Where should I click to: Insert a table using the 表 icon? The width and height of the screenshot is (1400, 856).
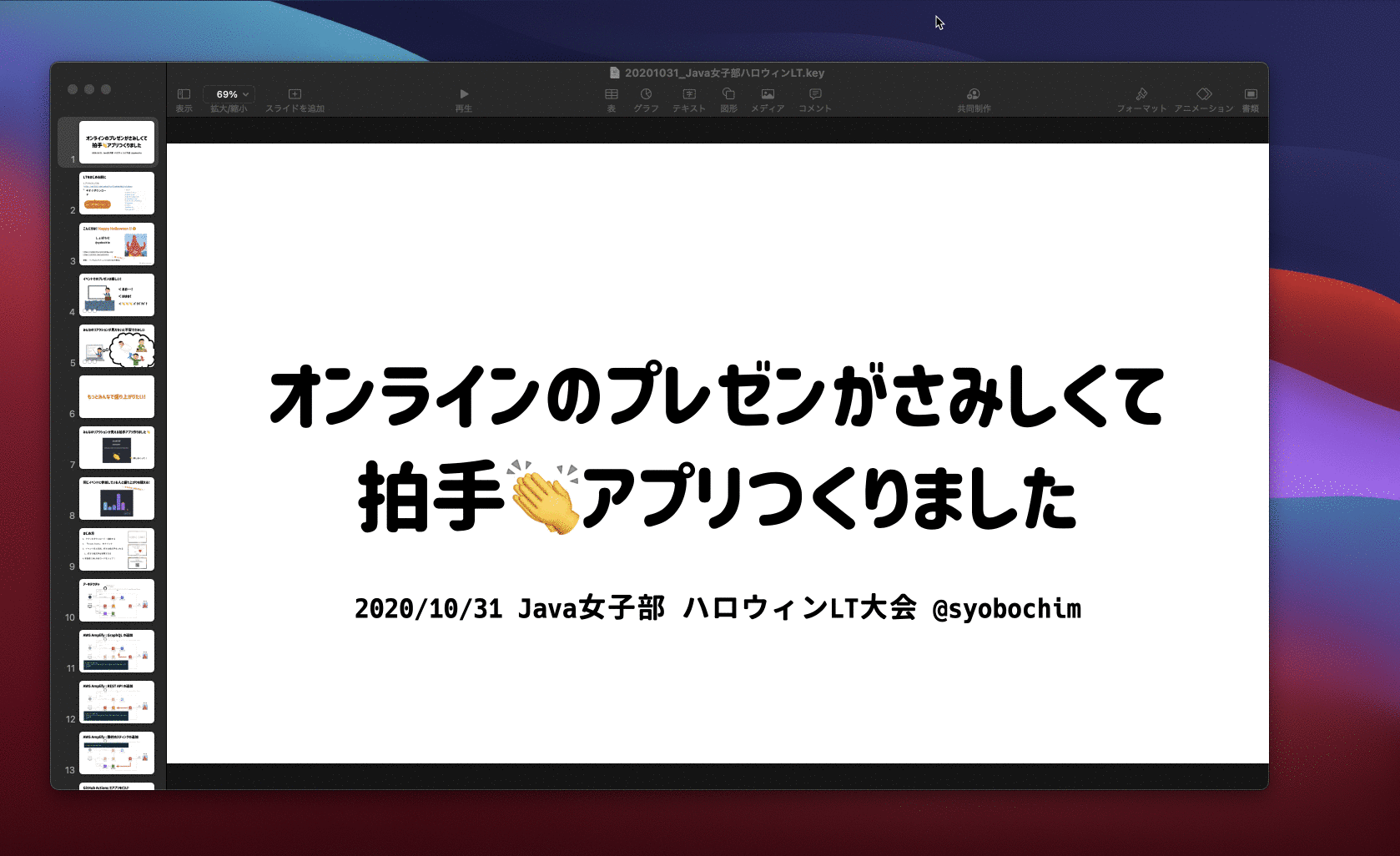click(612, 94)
